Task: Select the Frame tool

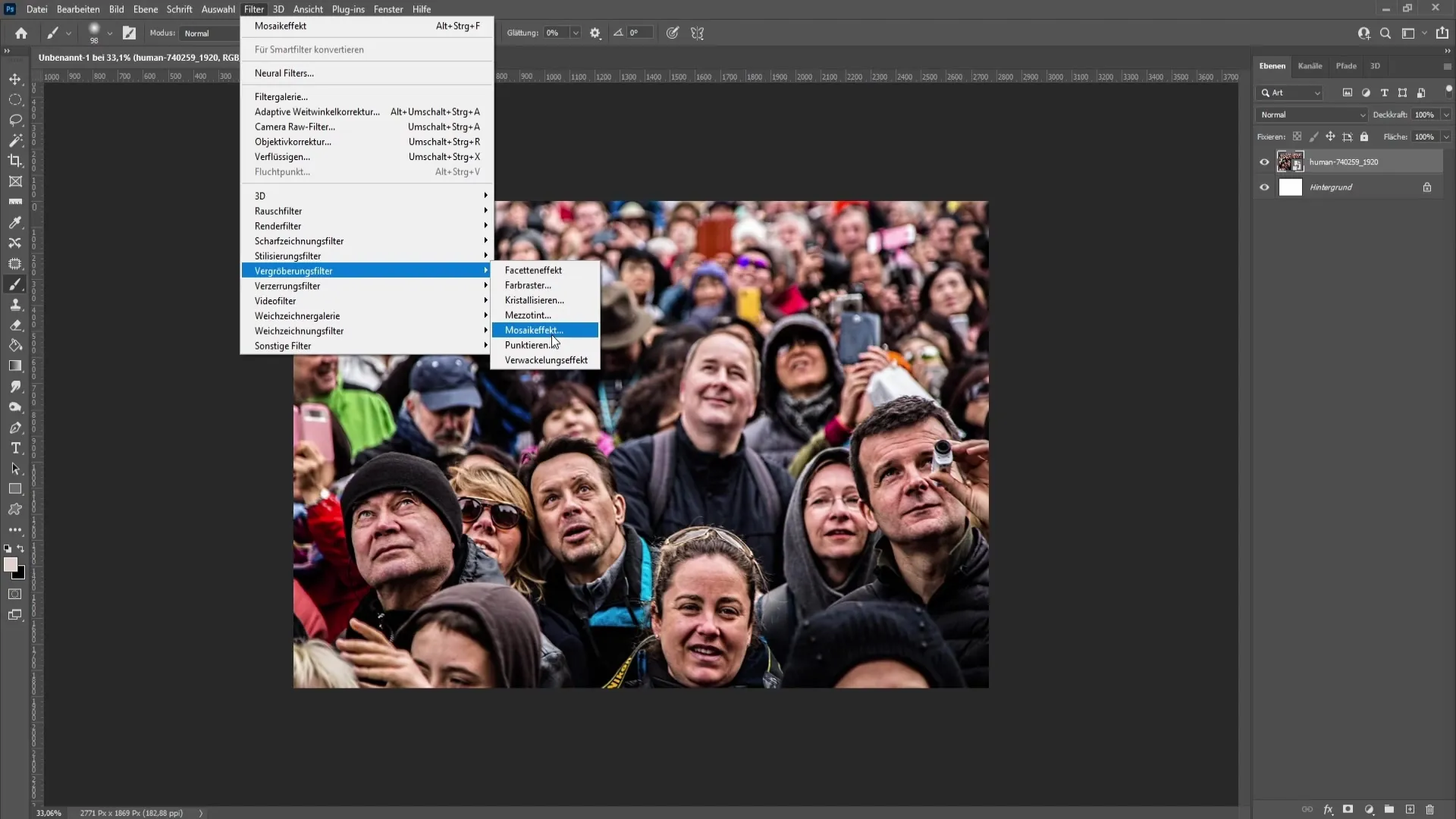Action: (x=15, y=181)
